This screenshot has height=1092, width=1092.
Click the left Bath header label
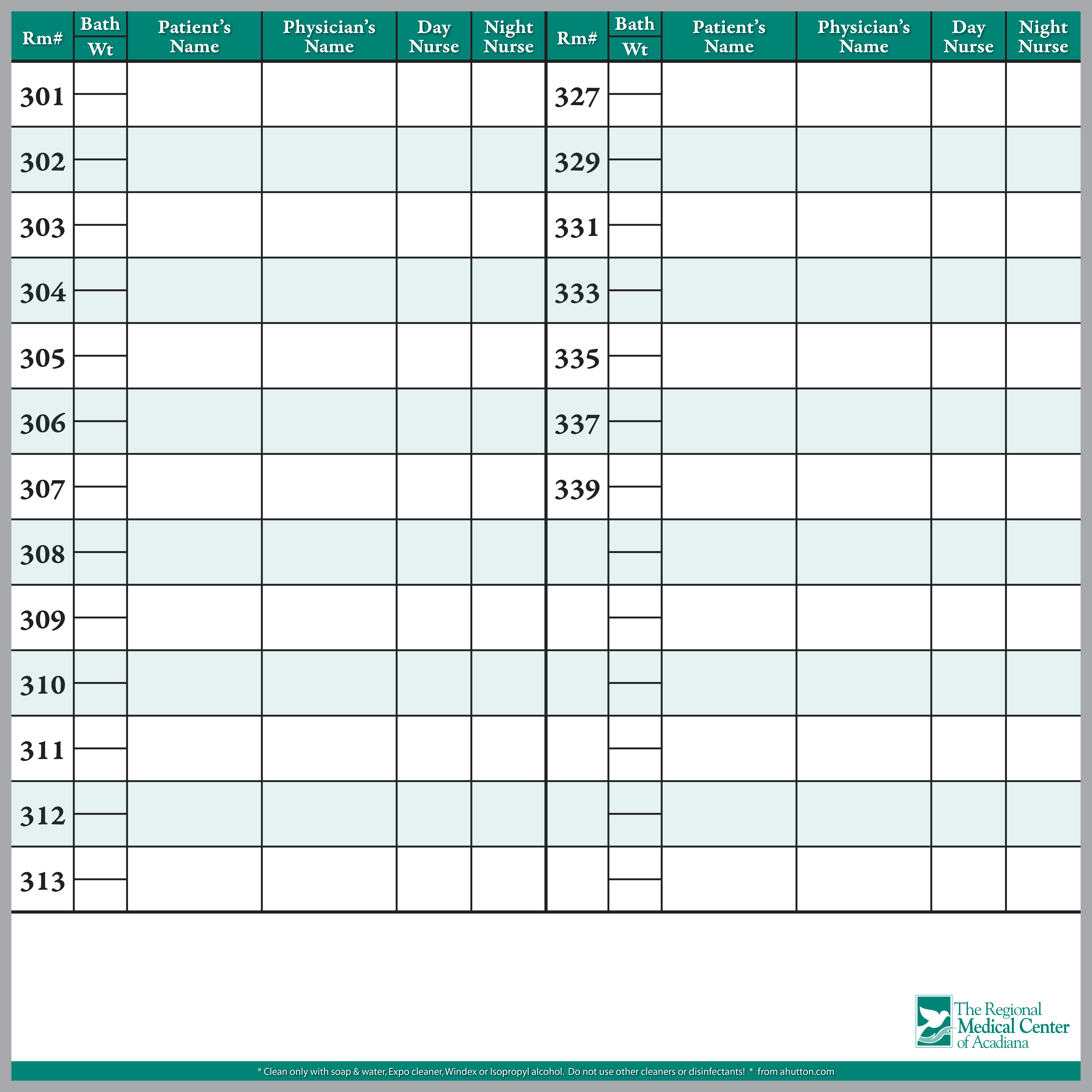(100, 24)
